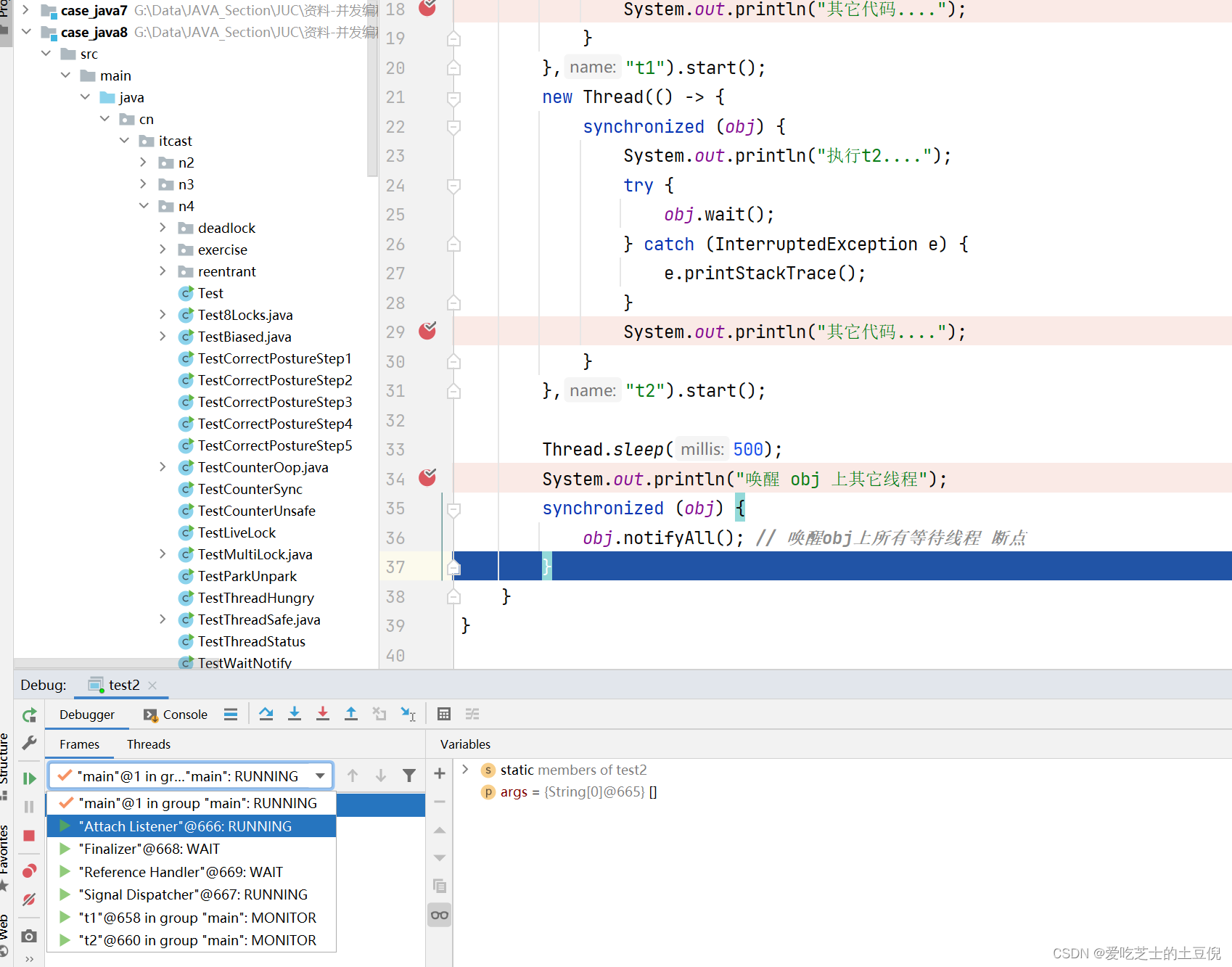Select the Threads tab
Image resolution: width=1232 pixels, height=967 pixels.
[149, 744]
